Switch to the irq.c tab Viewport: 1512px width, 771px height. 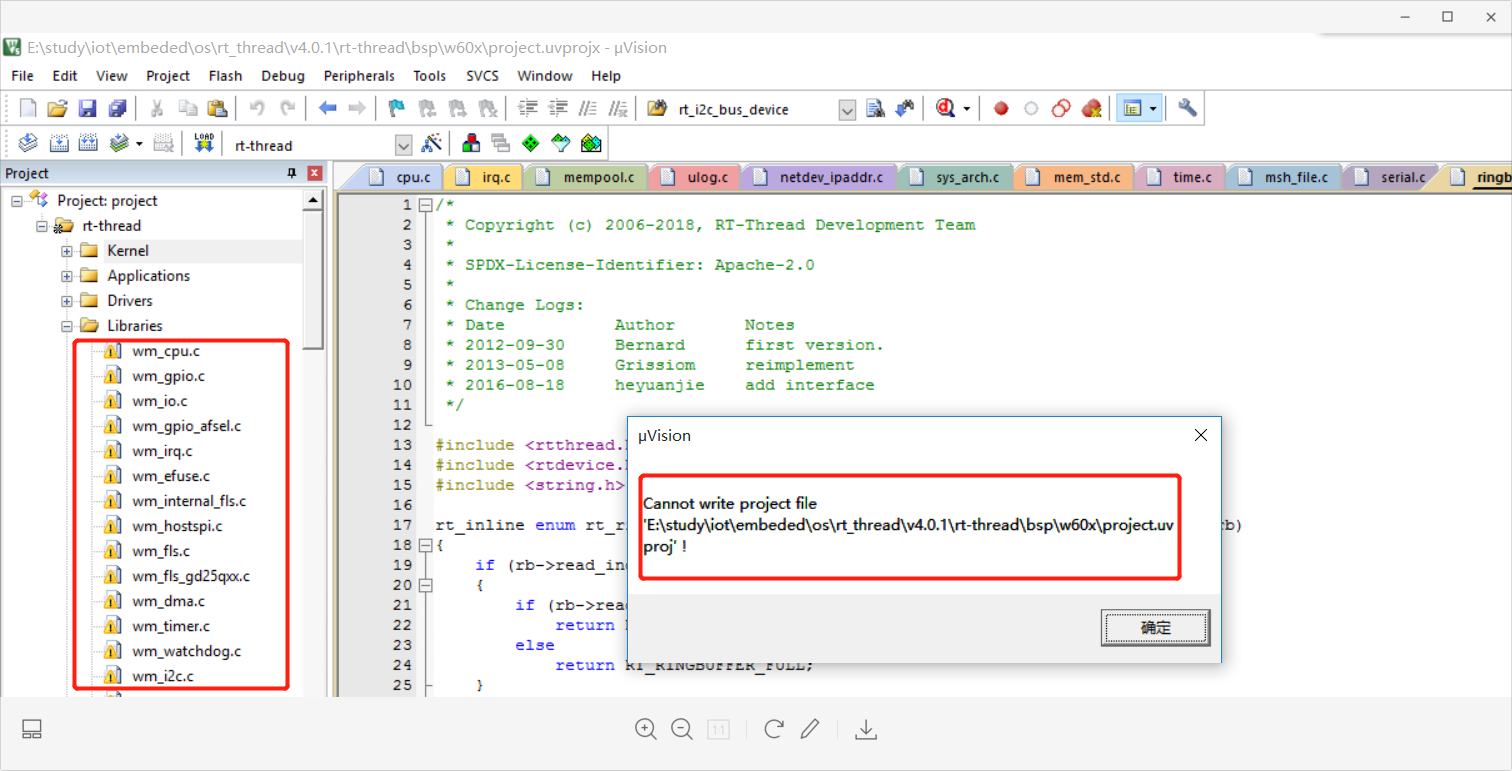coord(486,177)
